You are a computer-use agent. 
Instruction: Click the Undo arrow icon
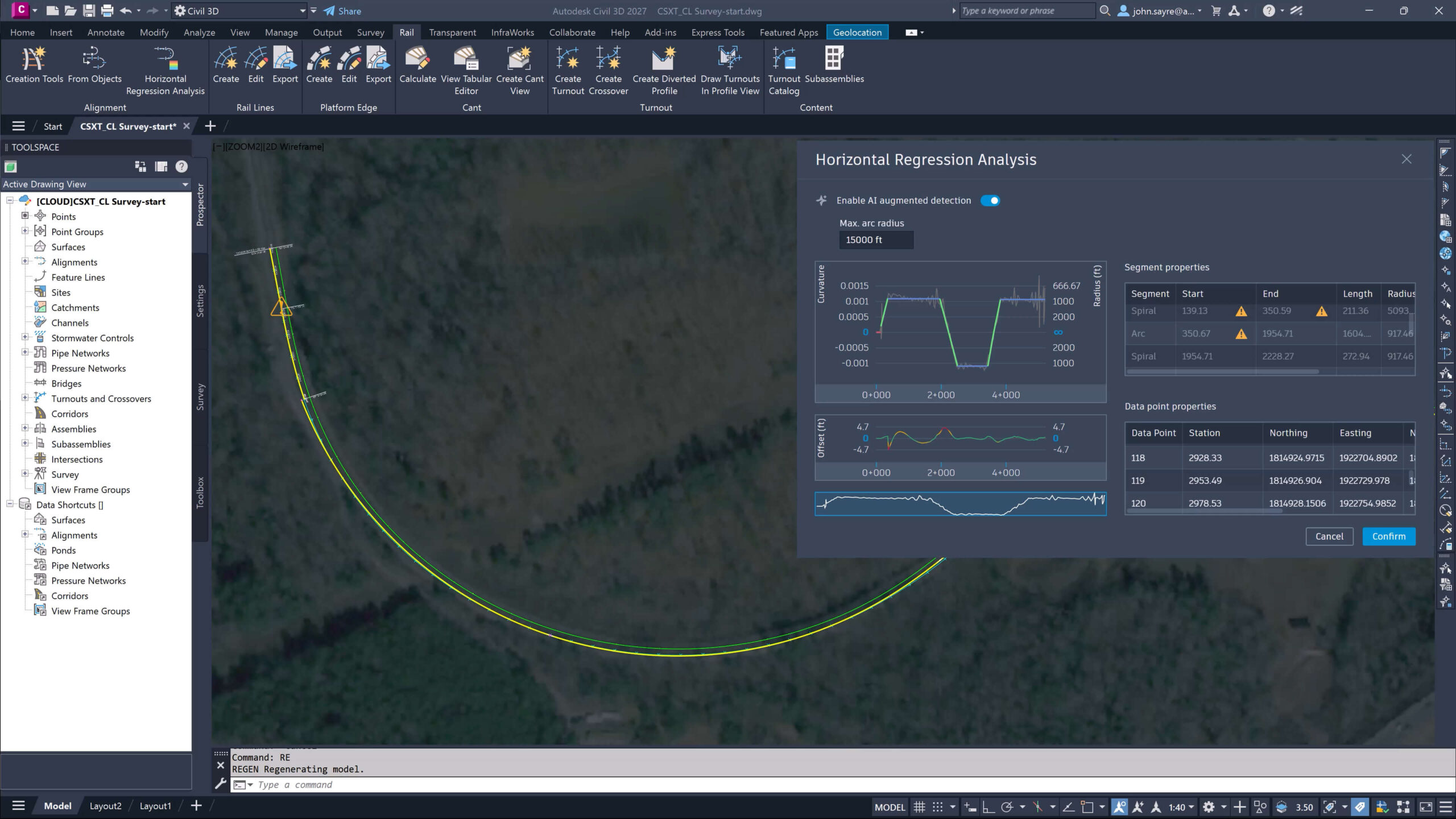(x=126, y=11)
